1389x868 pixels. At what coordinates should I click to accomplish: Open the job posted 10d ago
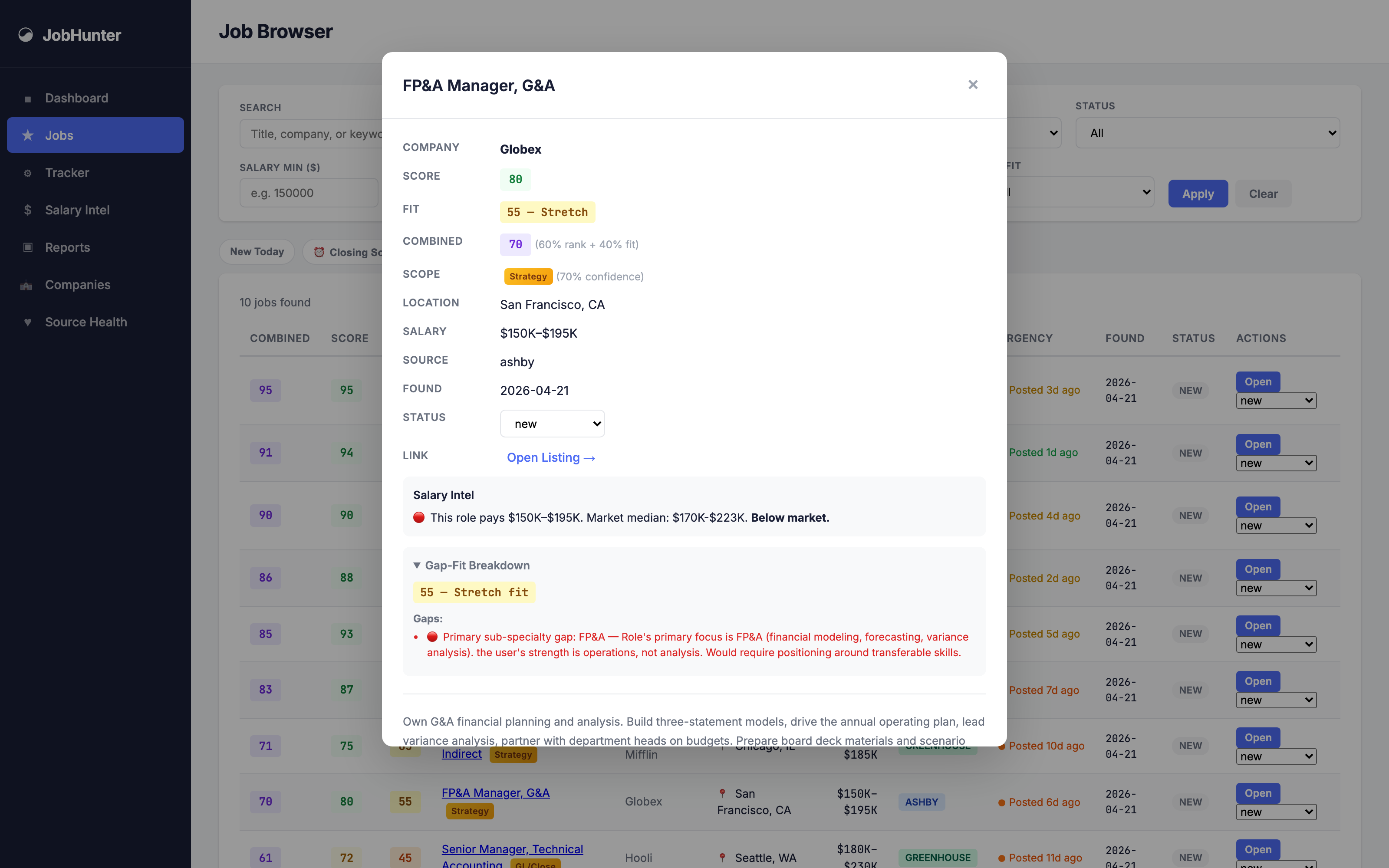(1257, 738)
